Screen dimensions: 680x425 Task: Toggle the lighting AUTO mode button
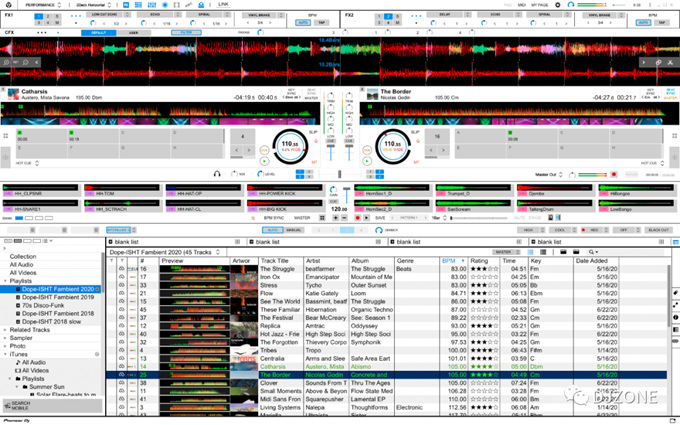point(272,230)
